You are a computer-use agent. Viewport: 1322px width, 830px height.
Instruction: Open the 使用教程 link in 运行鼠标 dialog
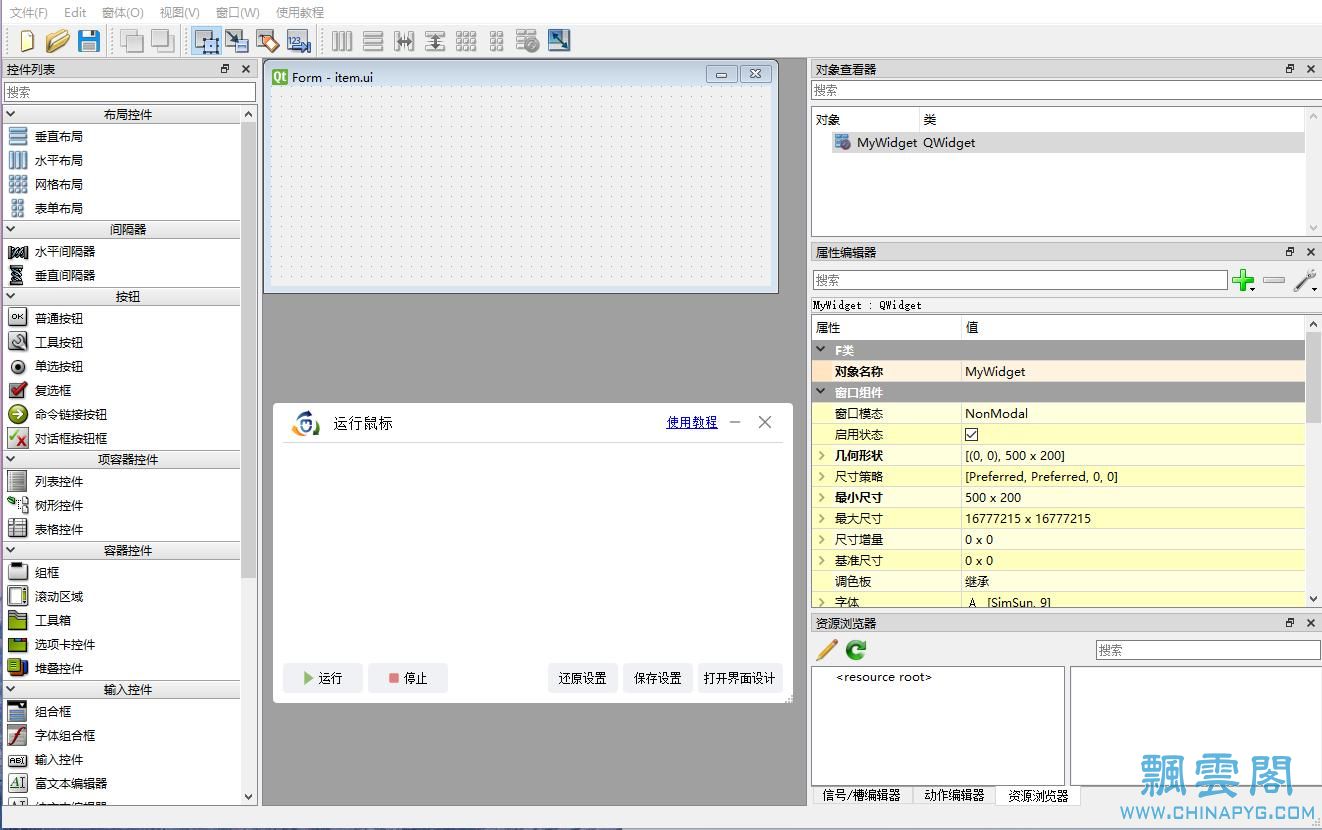[x=692, y=422]
